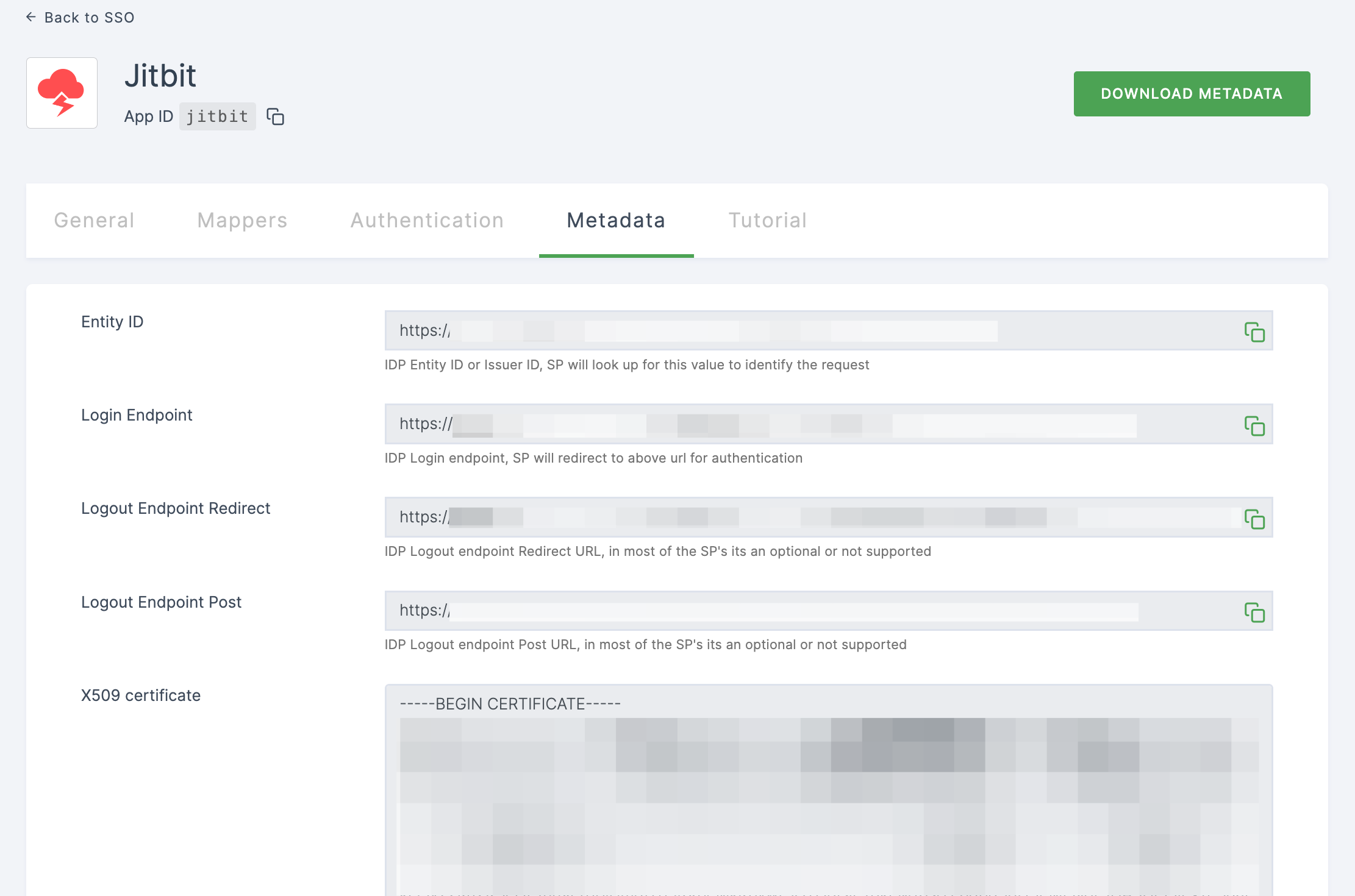Click the Download Metadata button
The height and width of the screenshot is (896, 1355).
tap(1192, 94)
